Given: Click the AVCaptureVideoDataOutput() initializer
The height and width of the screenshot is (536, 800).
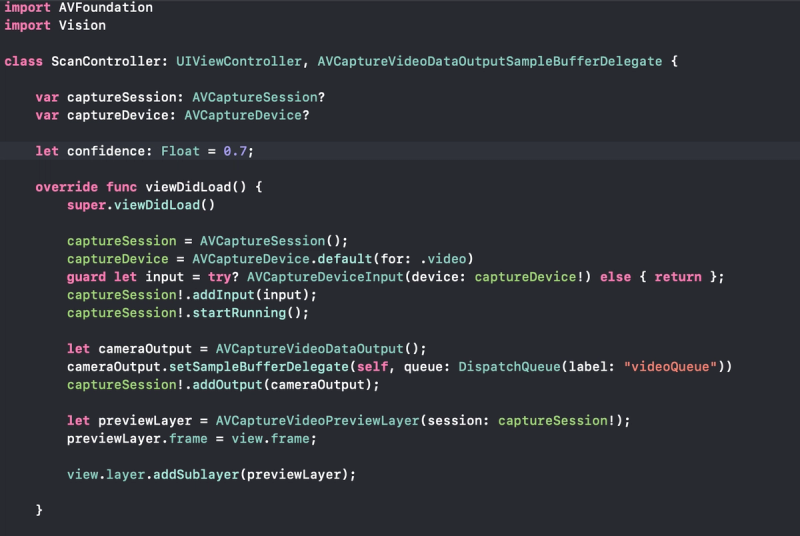Looking at the screenshot, I should 317,349.
